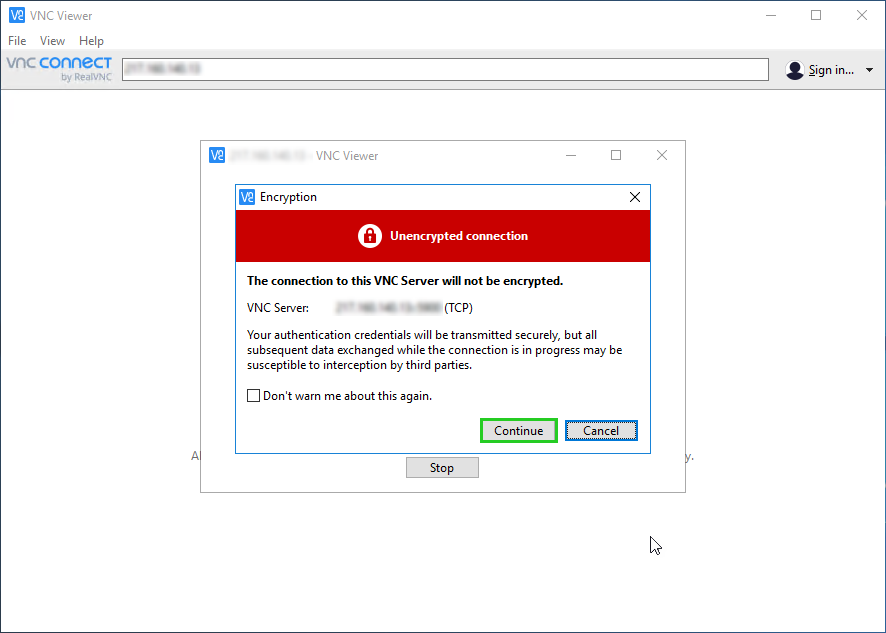Close the Encryption dialog

(634, 197)
